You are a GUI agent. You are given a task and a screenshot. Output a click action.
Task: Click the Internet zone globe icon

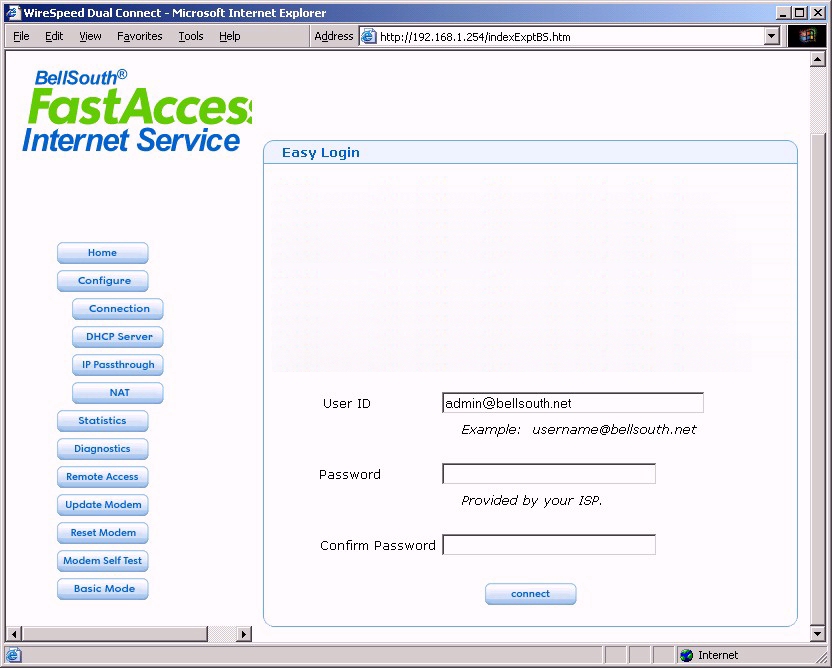click(687, 655)
